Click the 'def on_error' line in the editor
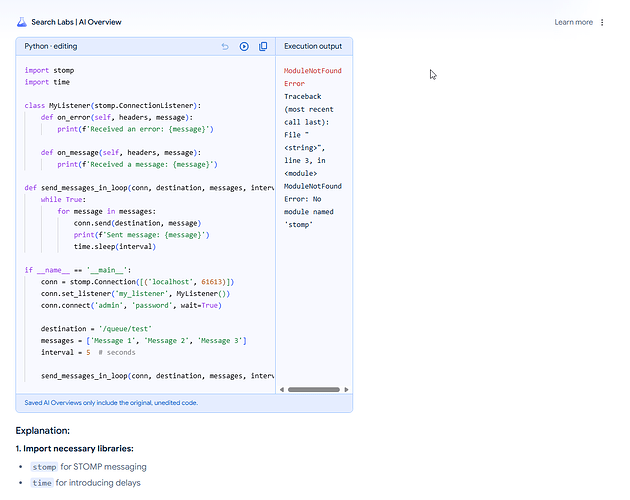This screenshot has height=500, width=630. point(117,117)
